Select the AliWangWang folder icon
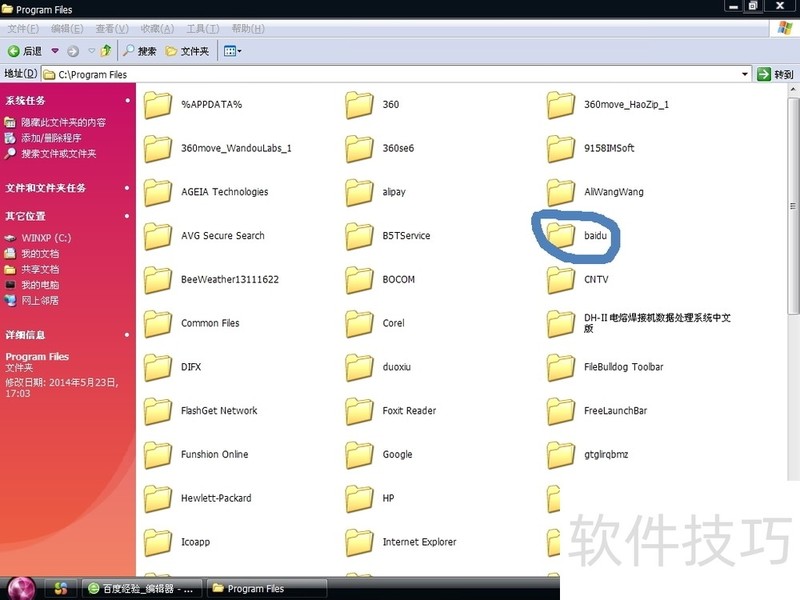The image size is (800, 600). (561, 193)
